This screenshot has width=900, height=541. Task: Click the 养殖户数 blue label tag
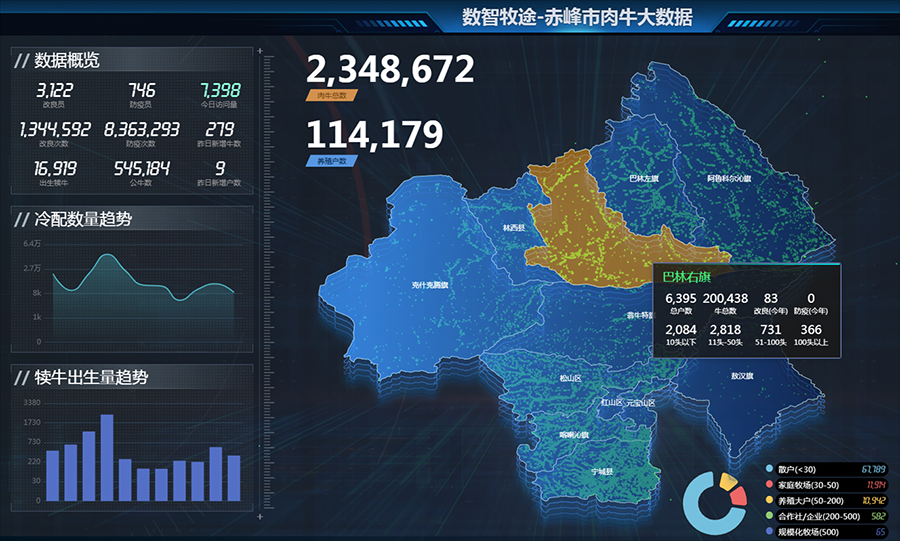click(x=331, y=161)
